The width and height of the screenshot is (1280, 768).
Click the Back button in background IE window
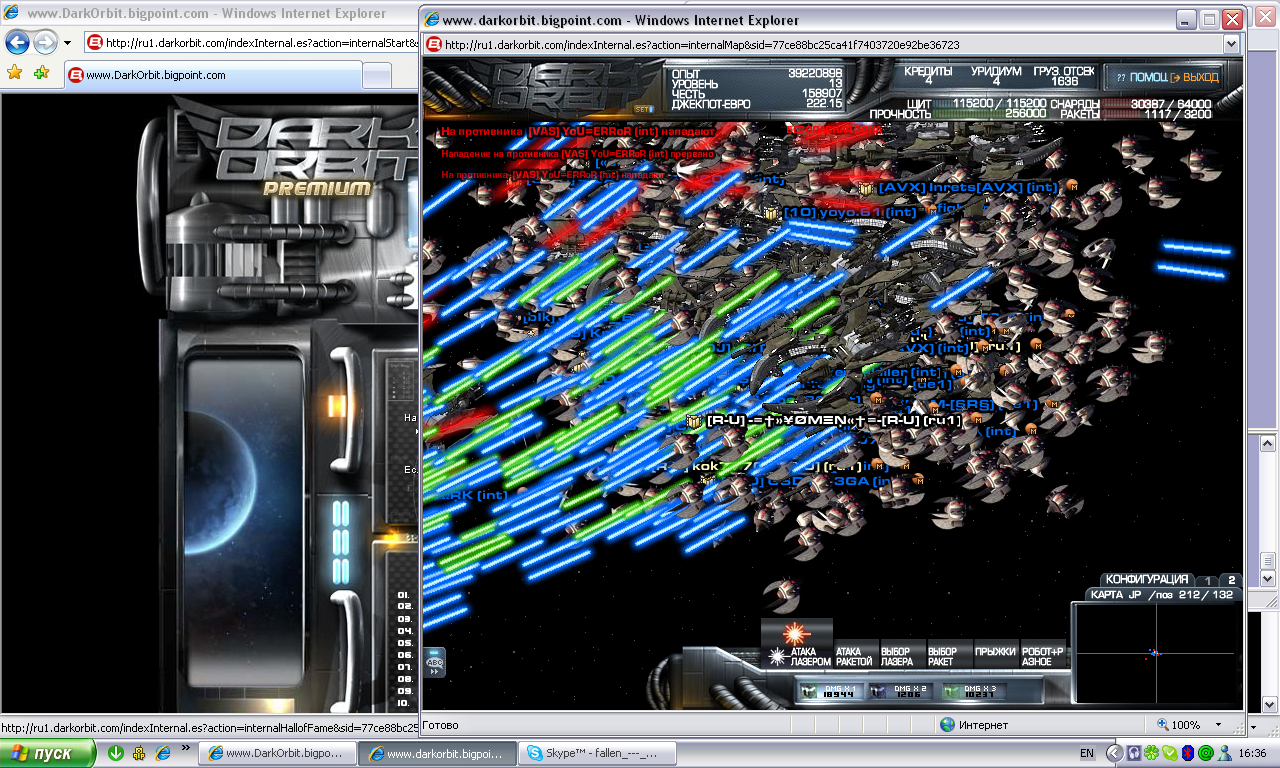[x=18, y=43]
